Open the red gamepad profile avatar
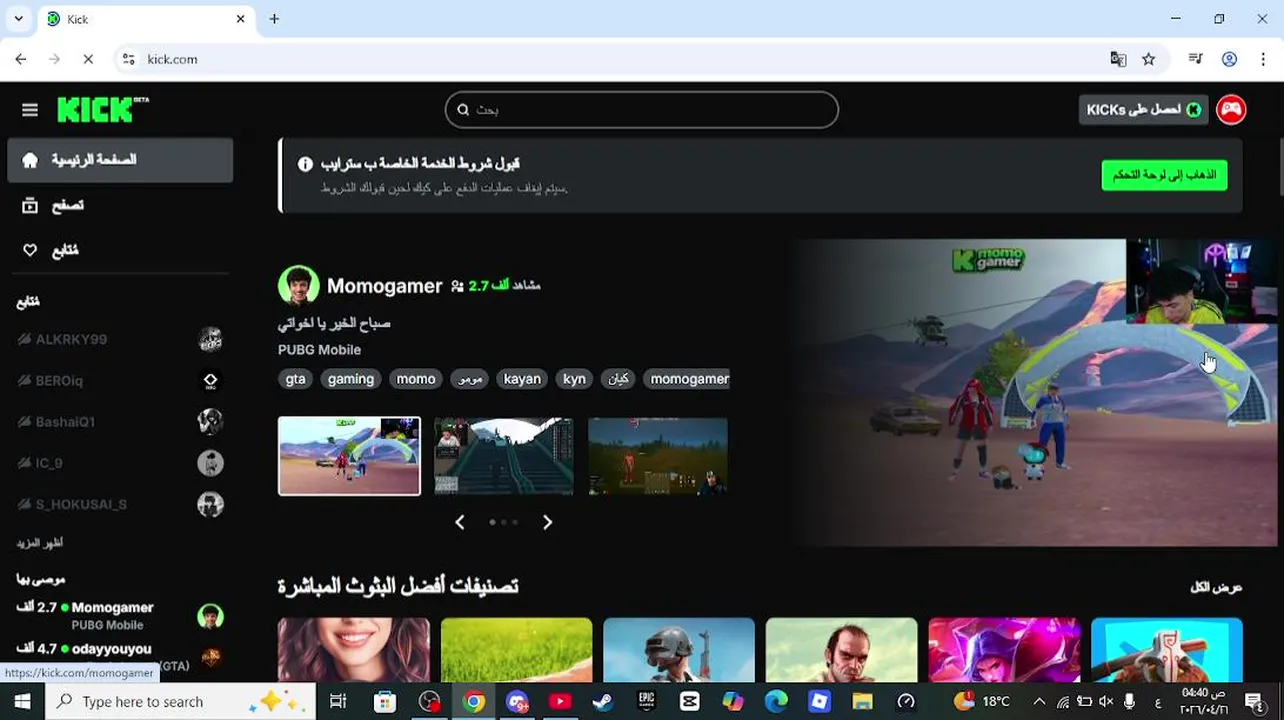The image size is (1284, 720). (1231, 110)
